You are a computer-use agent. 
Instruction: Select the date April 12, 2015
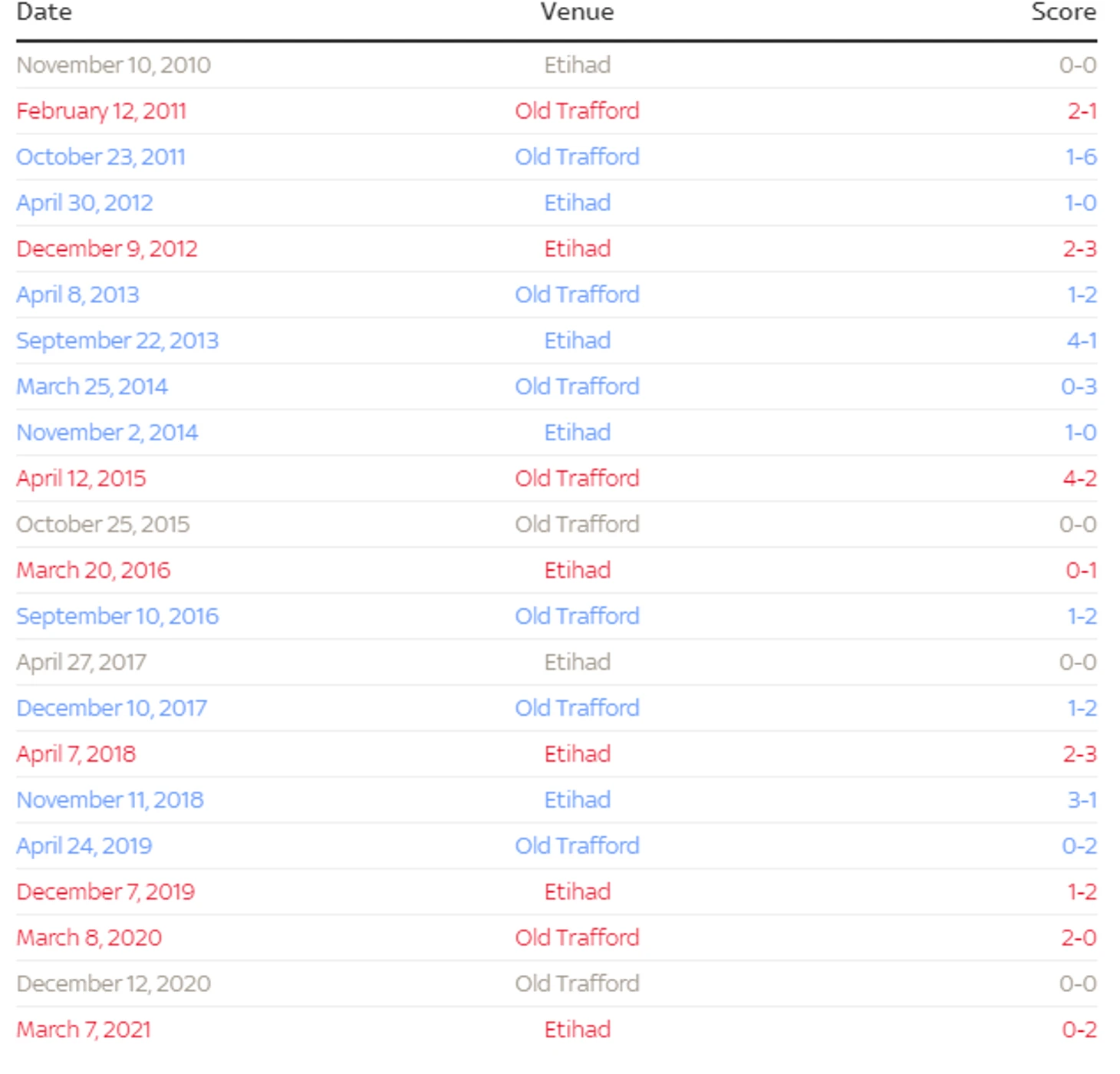click(x=81, y=479)
